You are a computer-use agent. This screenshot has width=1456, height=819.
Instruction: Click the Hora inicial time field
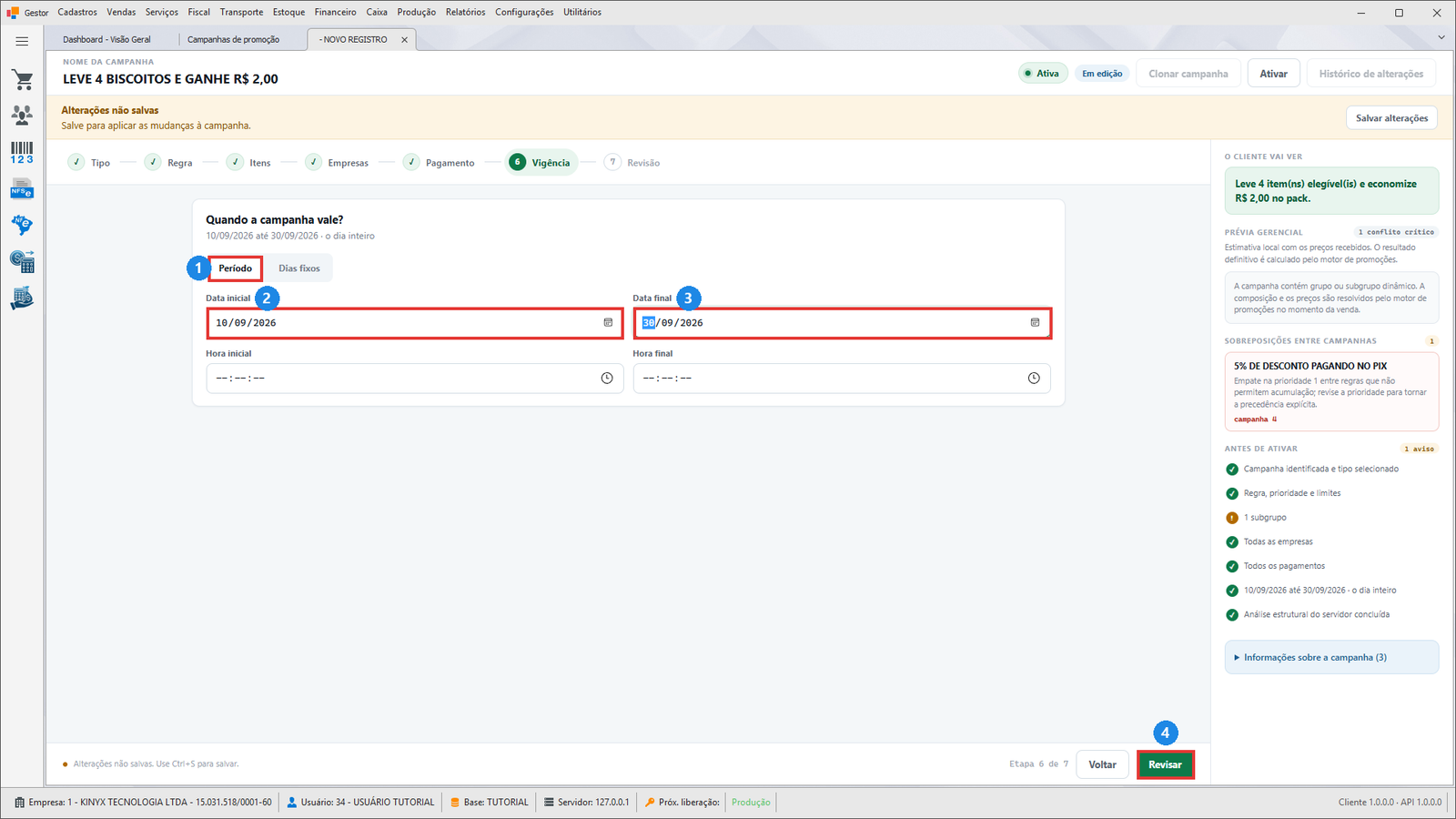click(x=415, y=379)
